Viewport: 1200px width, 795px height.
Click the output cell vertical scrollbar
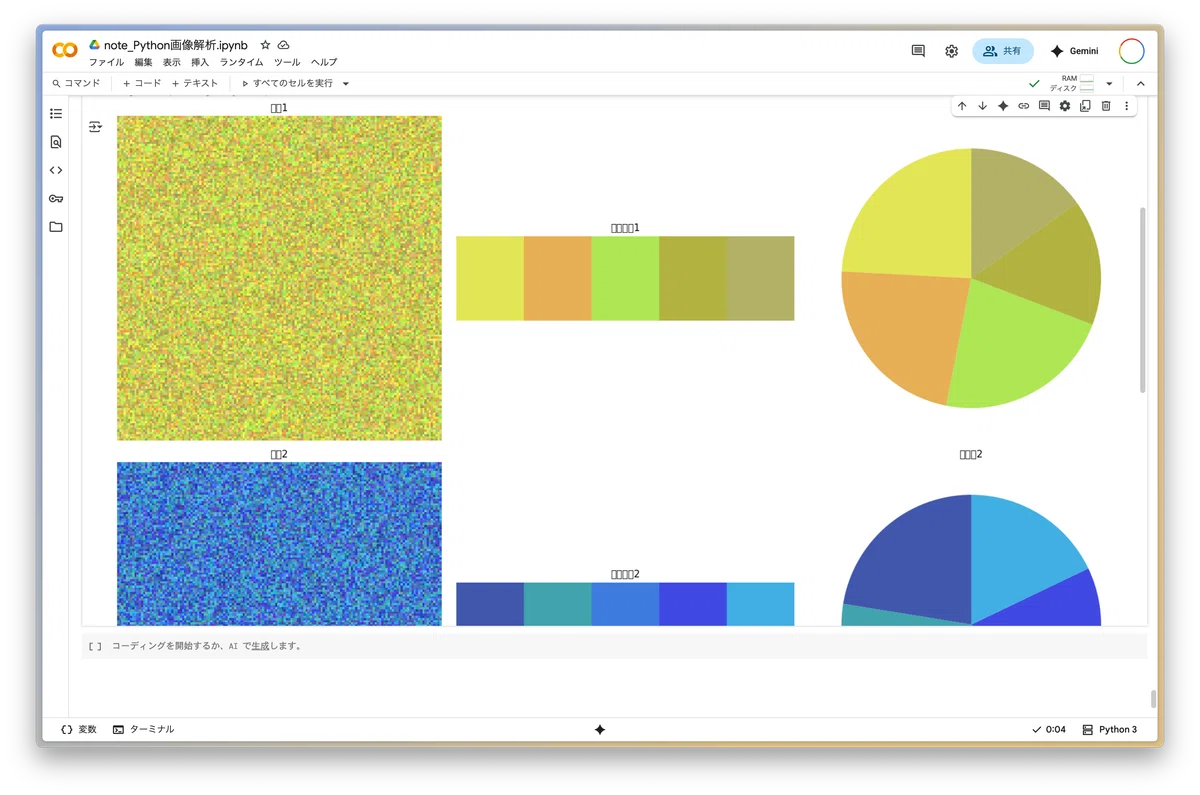(x=1142, y=300)
